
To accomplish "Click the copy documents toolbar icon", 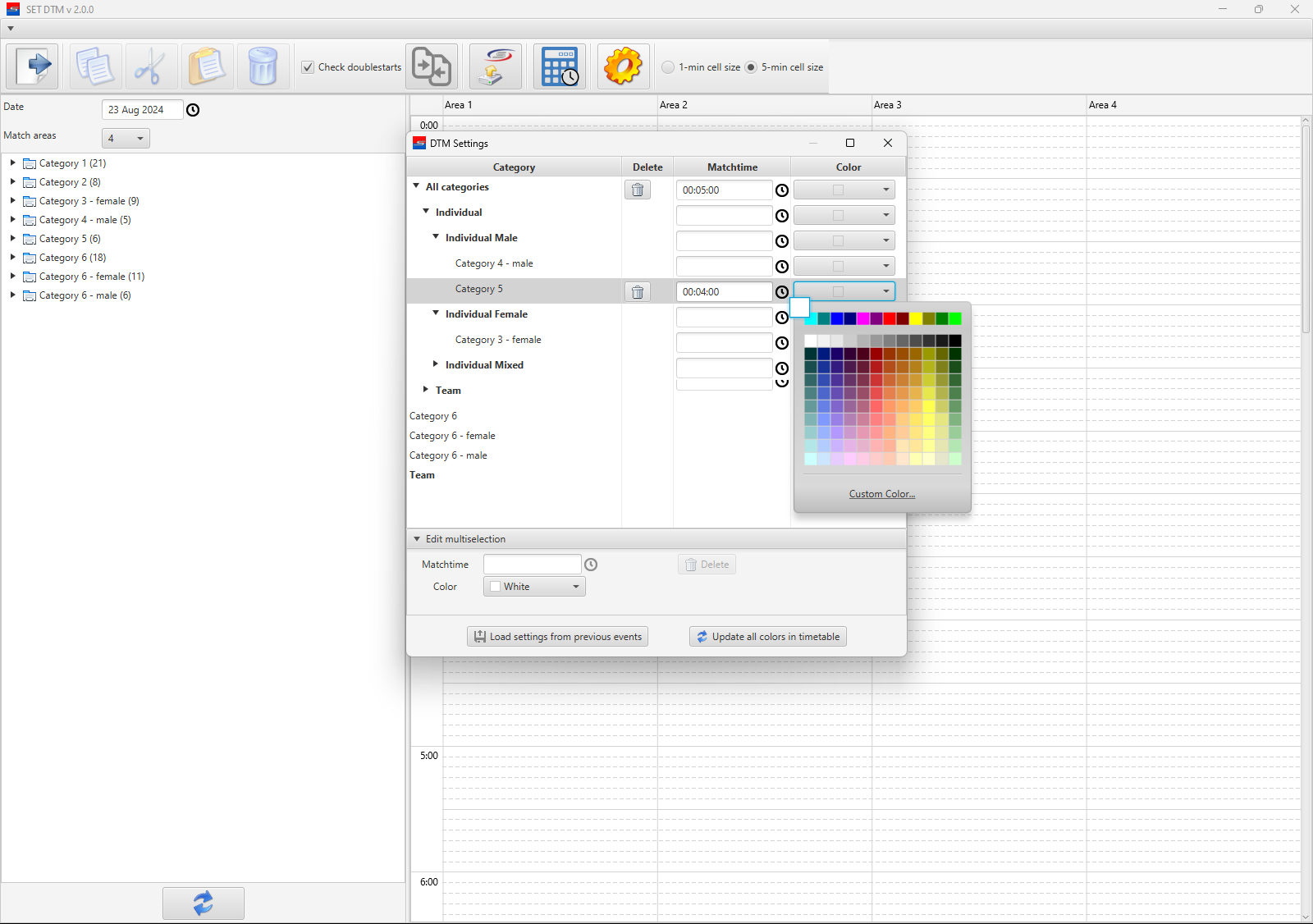I will point(95,66).
